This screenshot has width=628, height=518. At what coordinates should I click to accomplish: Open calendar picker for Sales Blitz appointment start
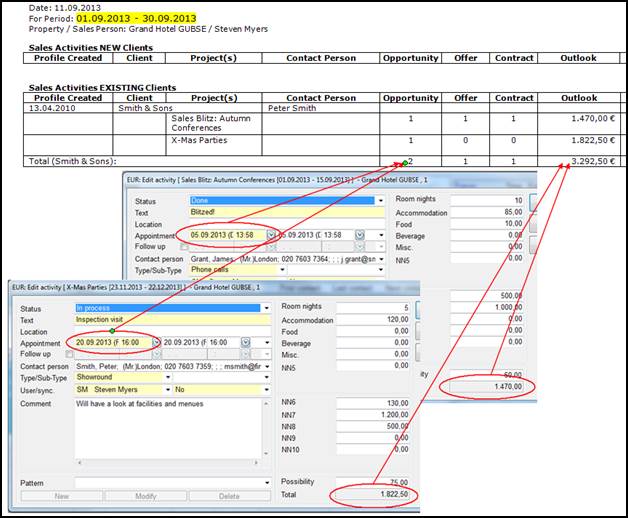(x=271, y=235)
